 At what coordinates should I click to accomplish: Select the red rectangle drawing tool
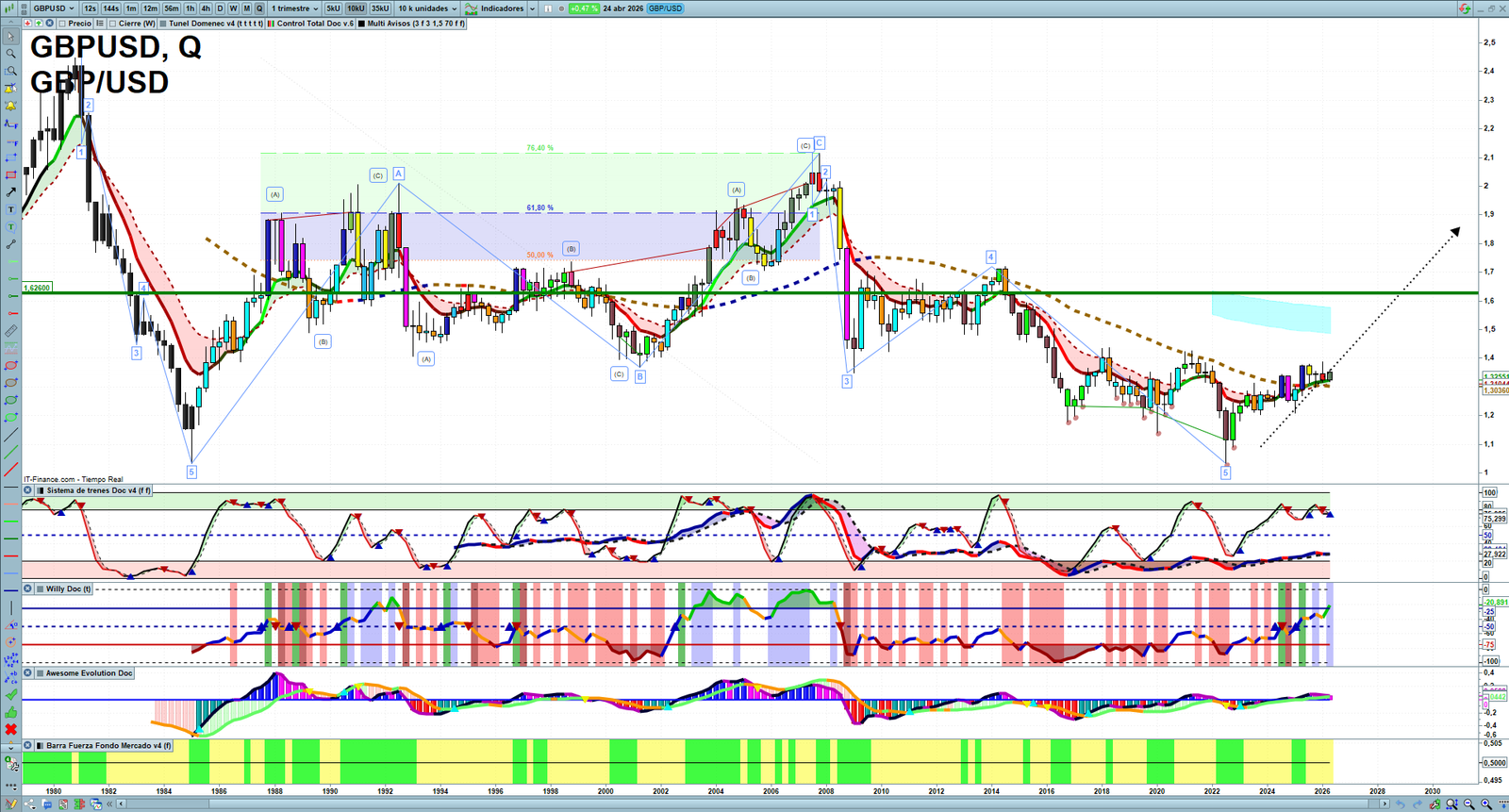(10, 175)
